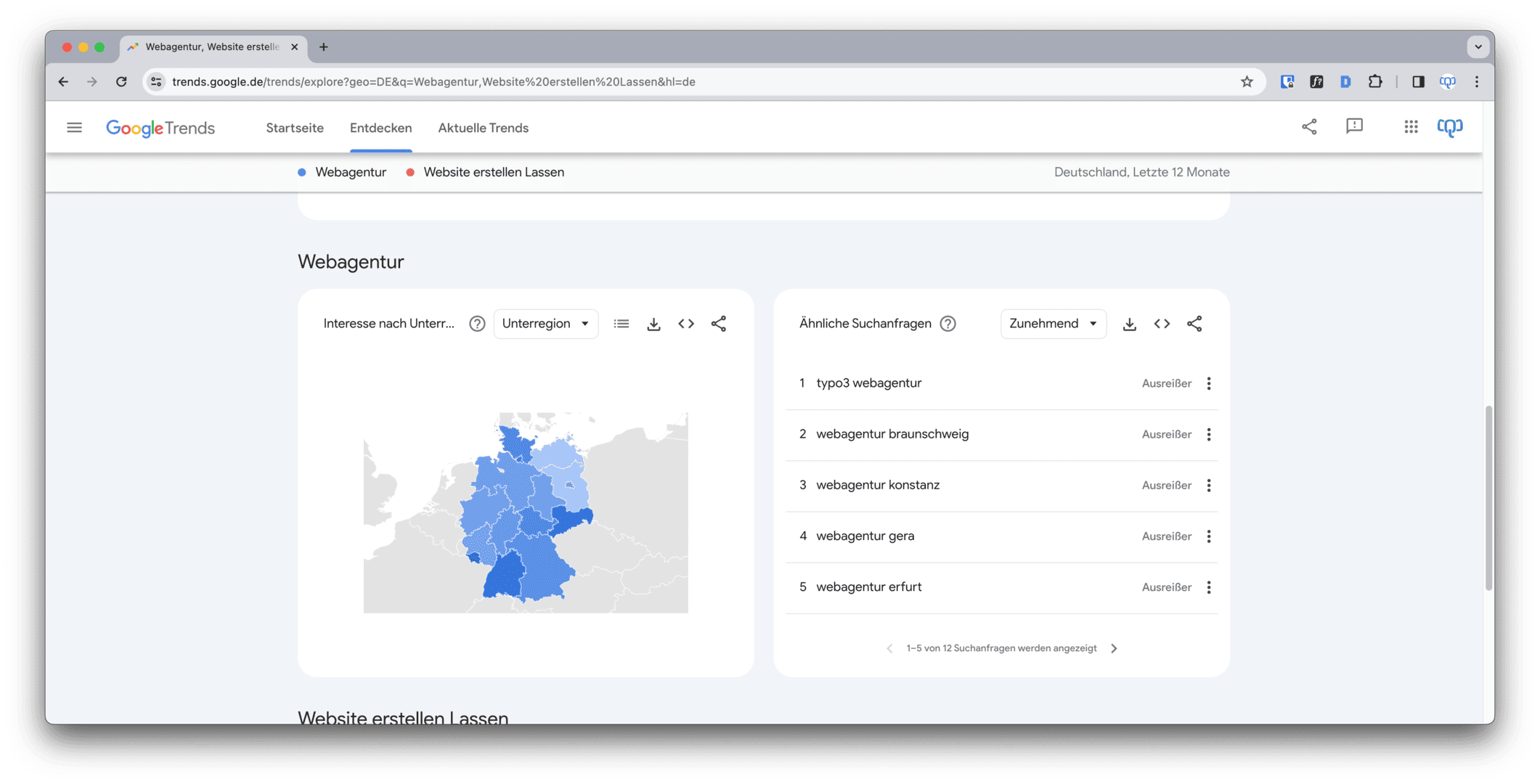Open the webagentur erfurt query
This screenshot has width=1540, height=784.
868,587
